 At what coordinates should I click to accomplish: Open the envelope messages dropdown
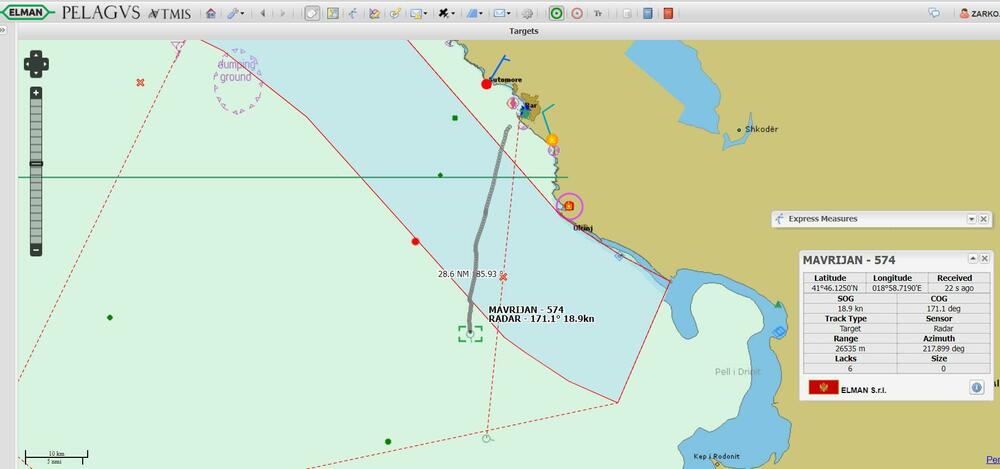[x=500, y=14]
